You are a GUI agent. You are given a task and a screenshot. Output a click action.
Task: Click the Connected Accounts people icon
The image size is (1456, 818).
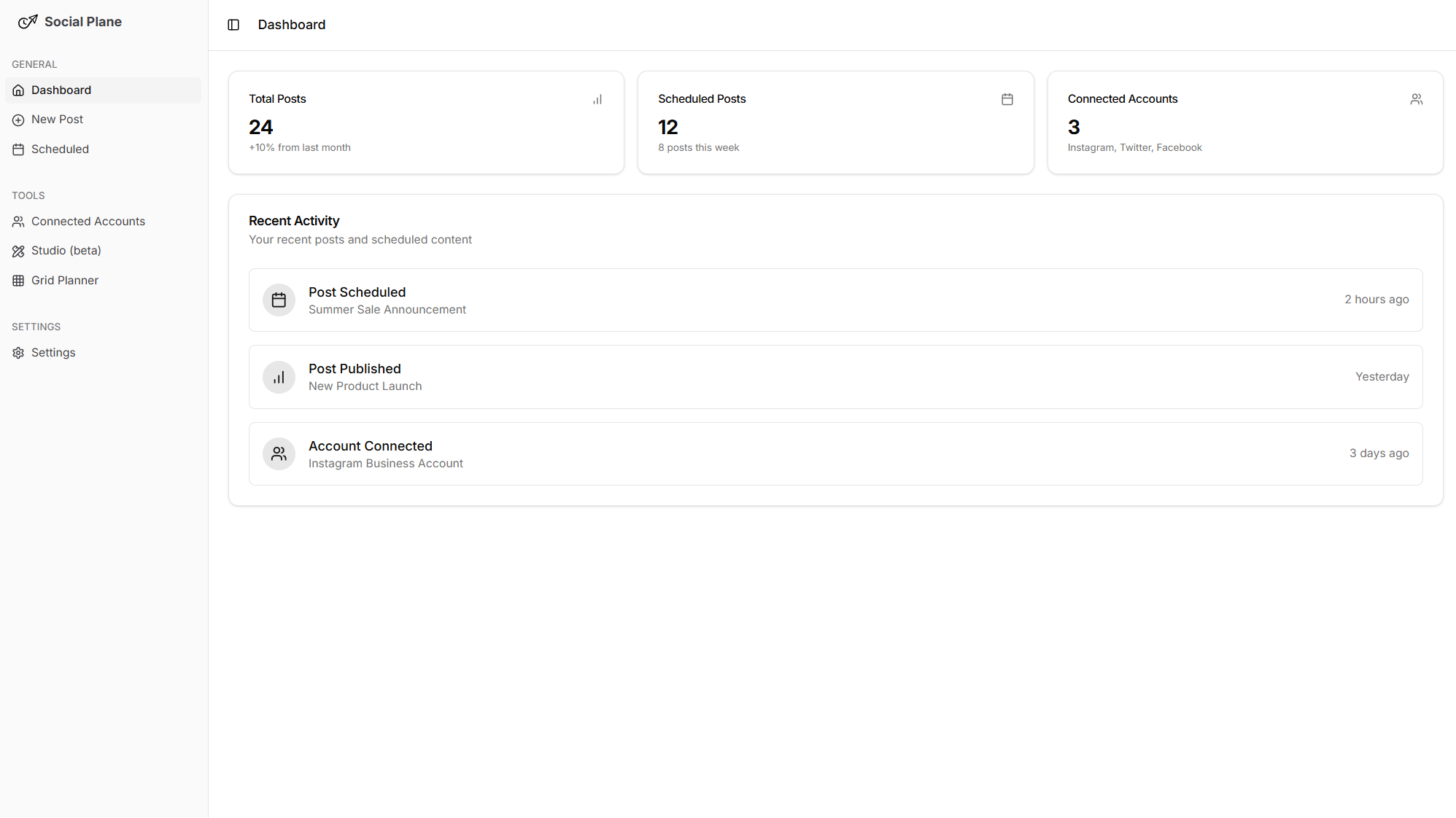point(1416,99)
